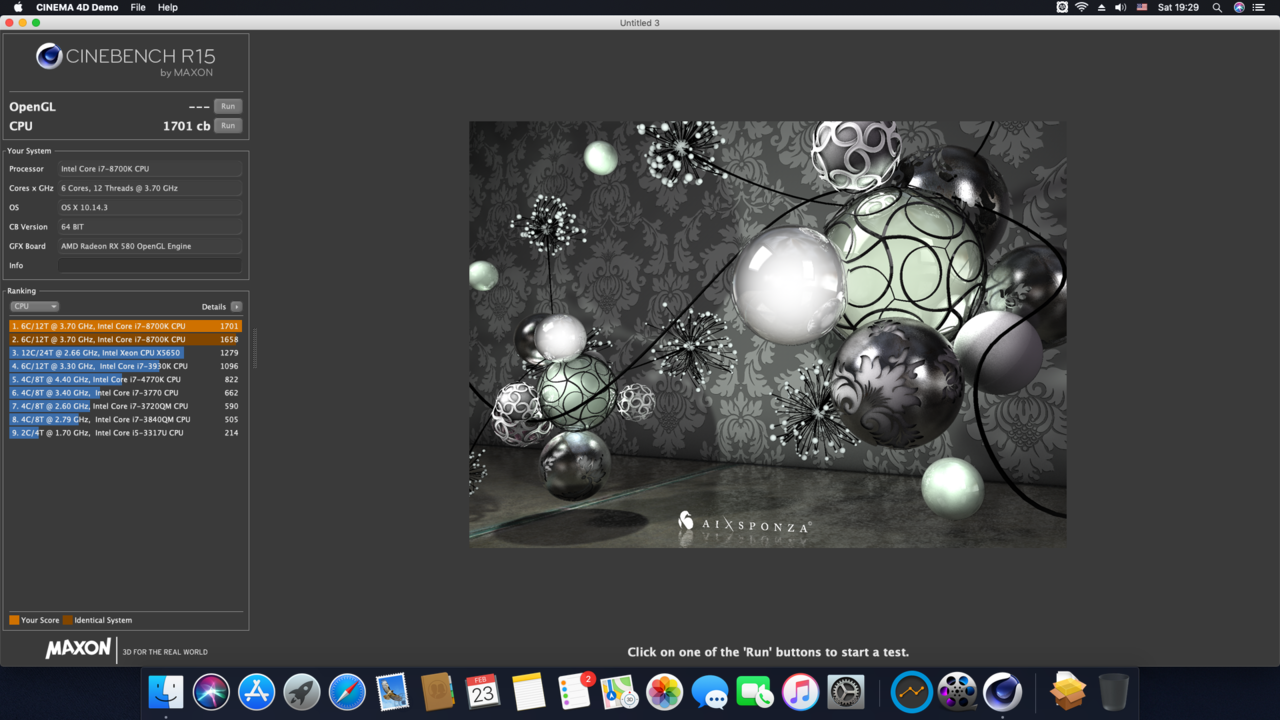
Task: Click the volume menu bar icon
Action: point(1120,7)
